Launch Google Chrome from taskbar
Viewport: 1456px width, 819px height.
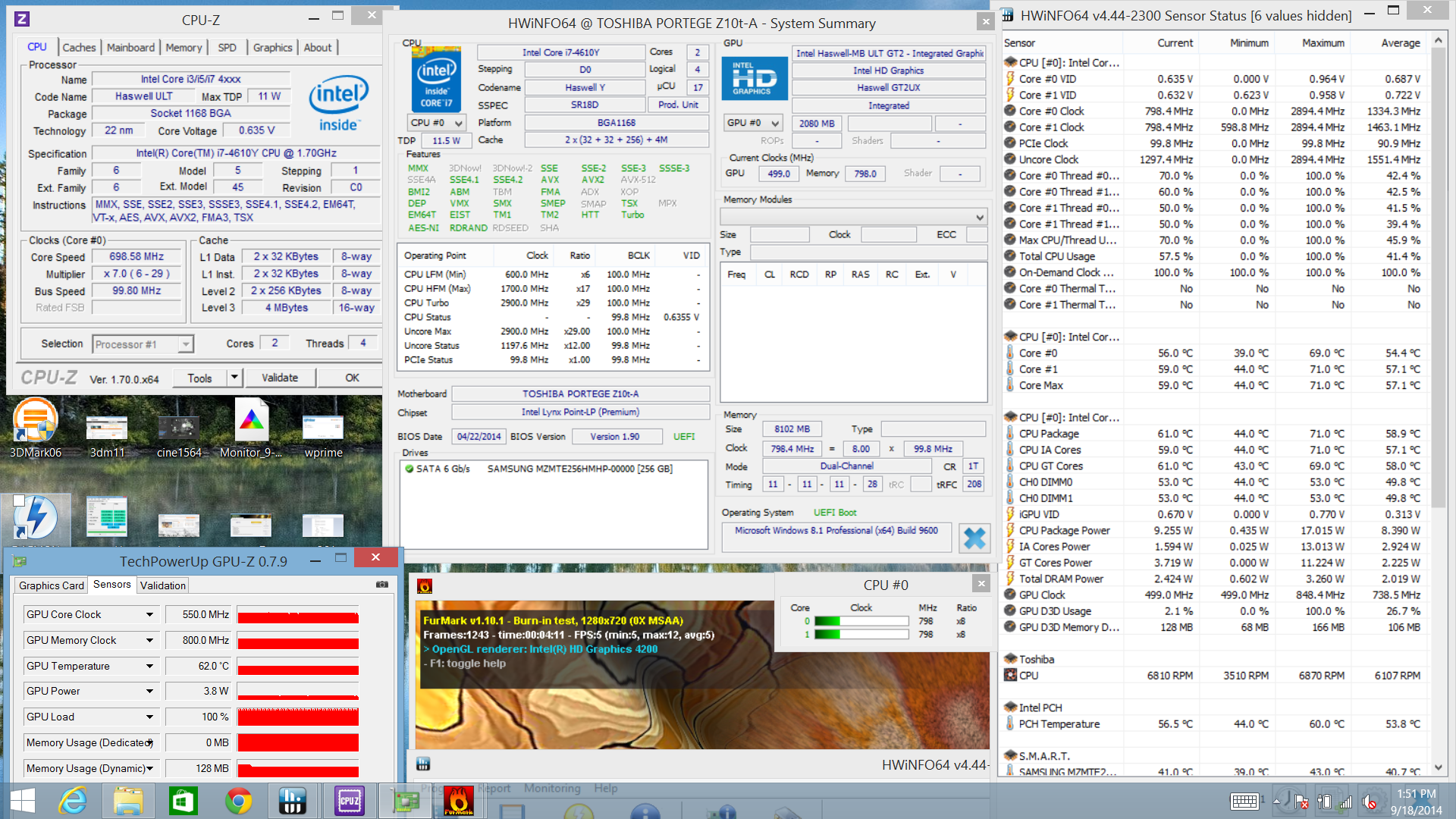tap(238, 801)
